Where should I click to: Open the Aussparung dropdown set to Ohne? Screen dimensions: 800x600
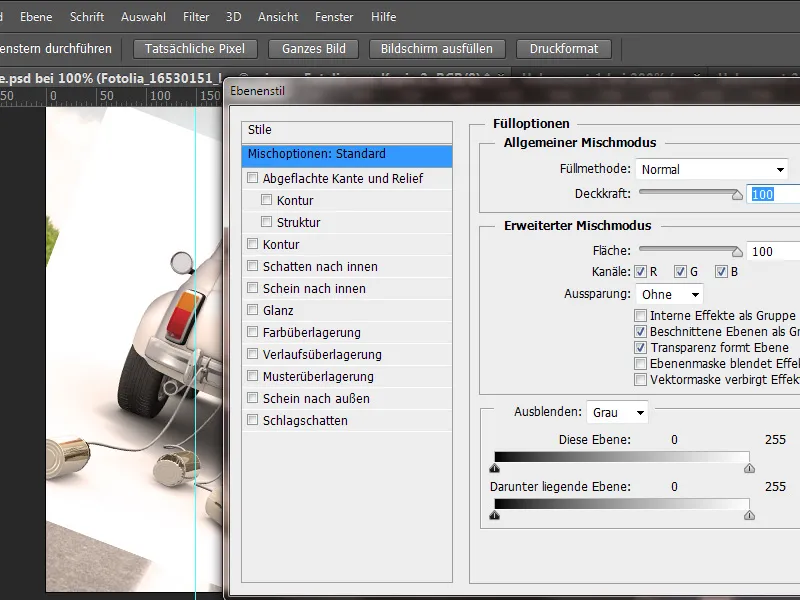coord(669,294)
